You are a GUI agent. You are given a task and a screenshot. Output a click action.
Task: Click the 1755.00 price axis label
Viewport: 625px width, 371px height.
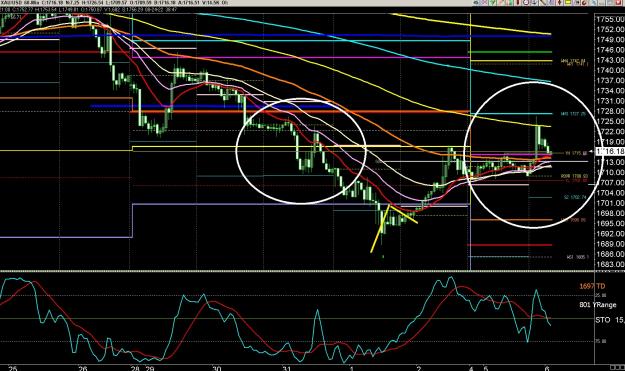click(610, 19)
